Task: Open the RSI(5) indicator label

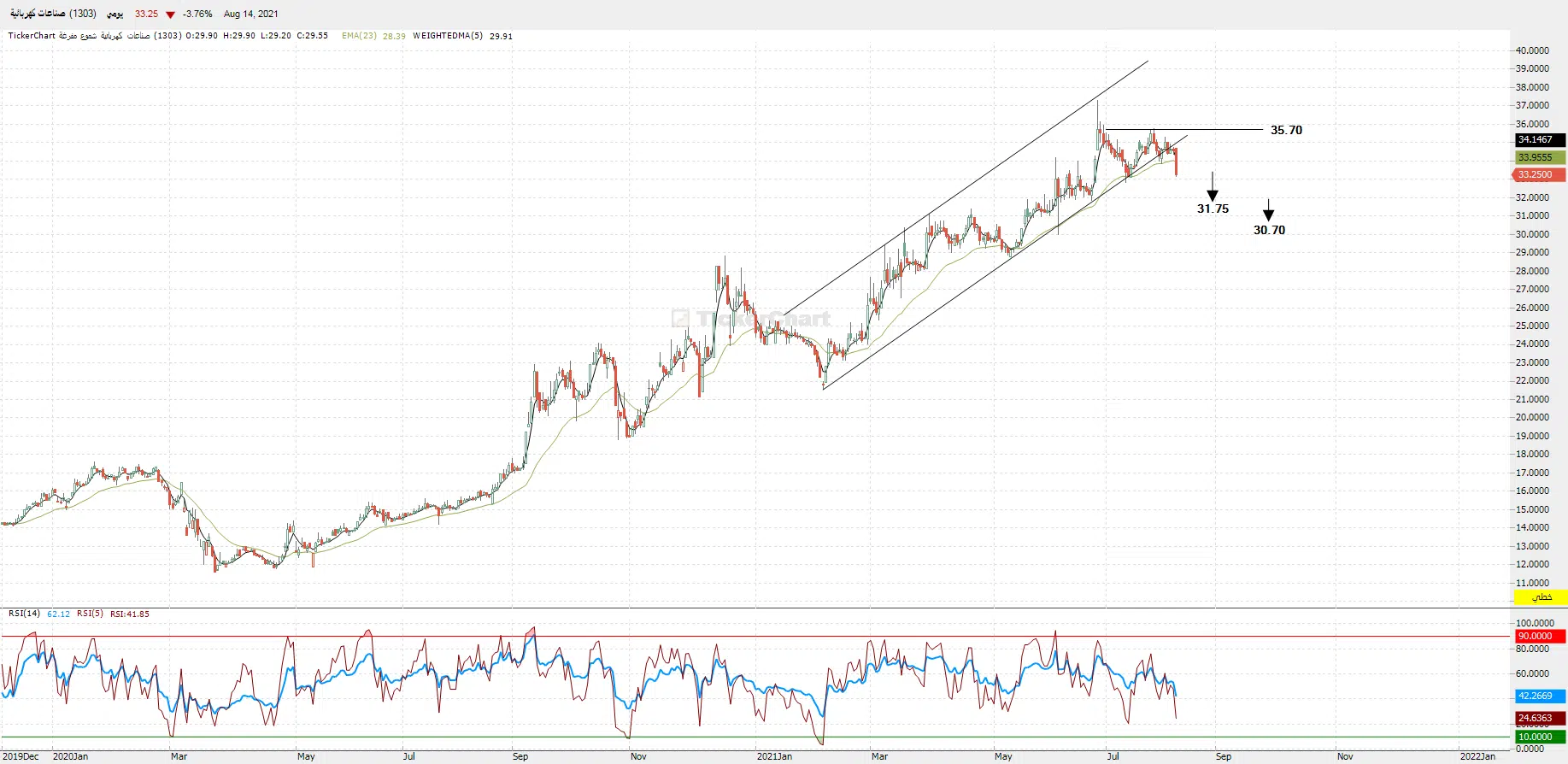Action: [90, 614]
